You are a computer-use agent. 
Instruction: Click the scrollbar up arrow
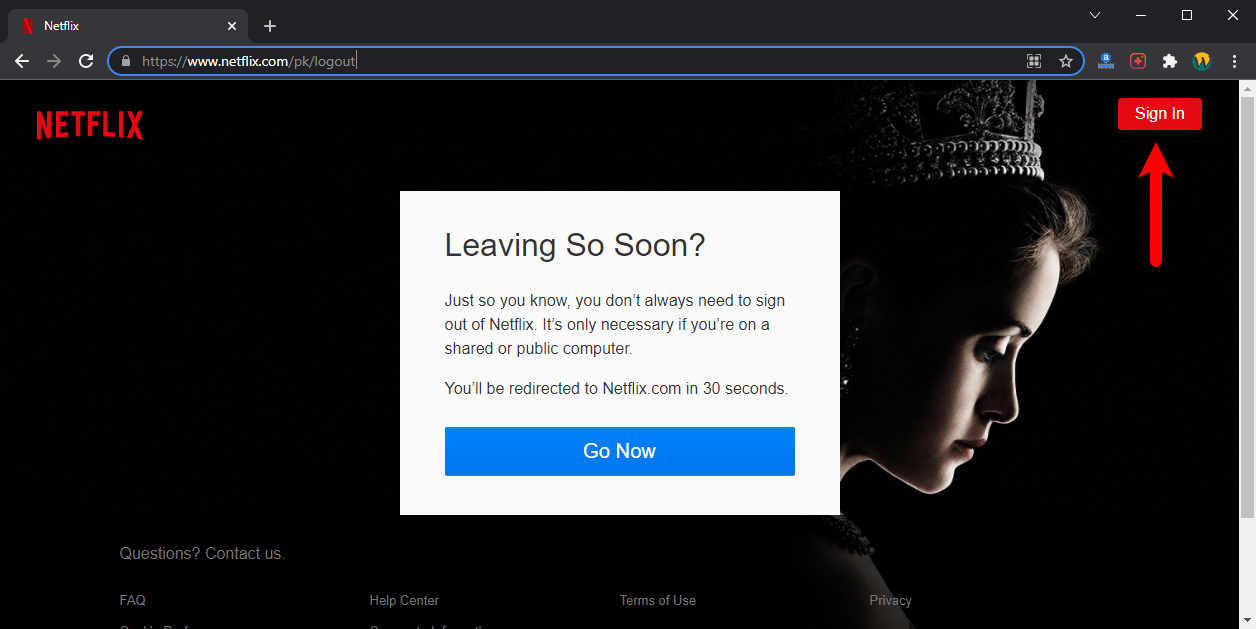coord(1247,89)
